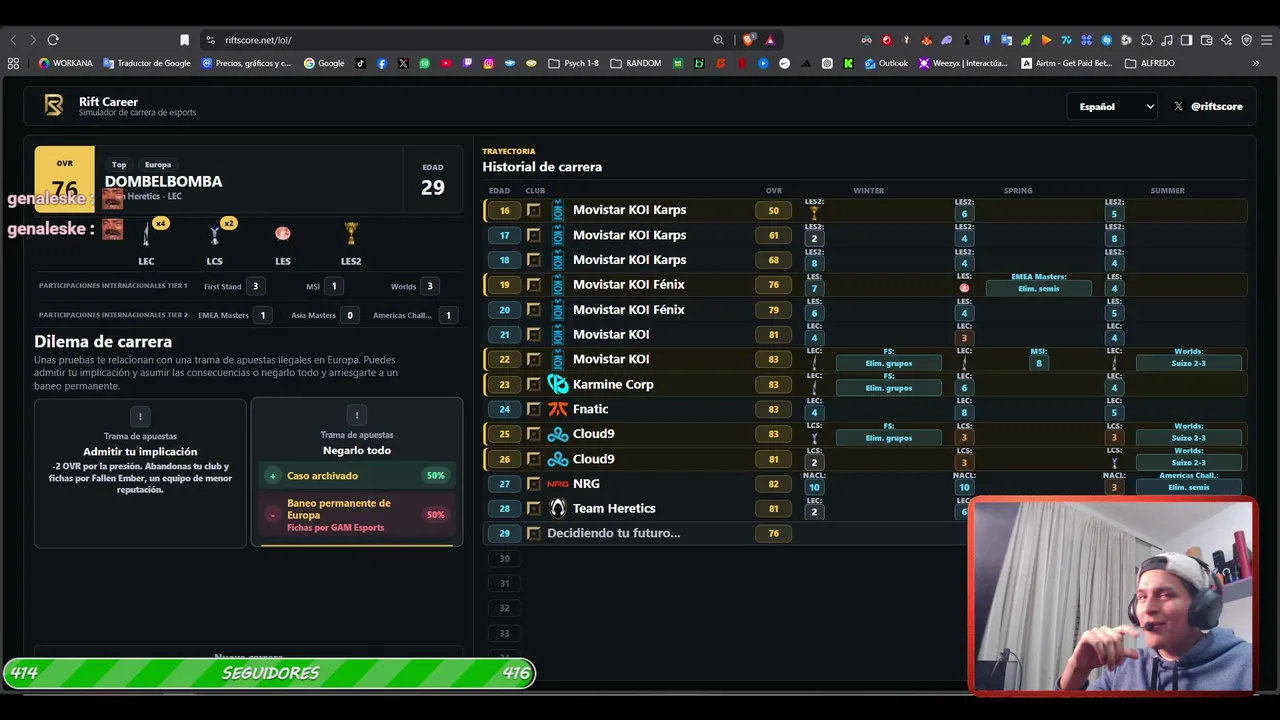1280x720 pixels.
Task: Click the Cloud9 logo in age 26 row
Action: click(557, 459)
